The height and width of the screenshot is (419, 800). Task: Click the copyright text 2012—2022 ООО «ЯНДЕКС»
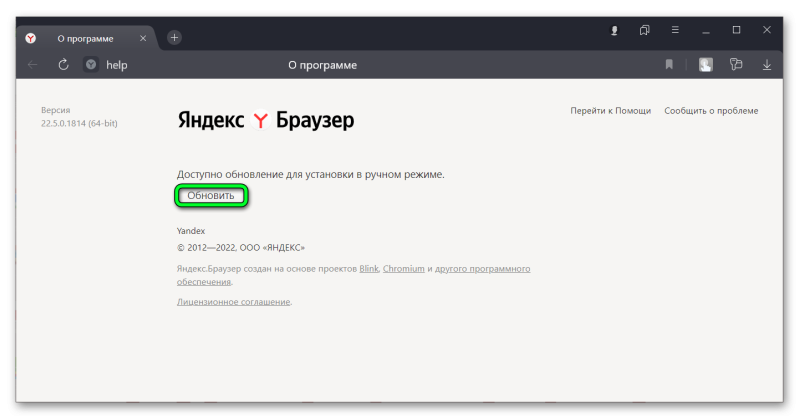coord(241,248)
